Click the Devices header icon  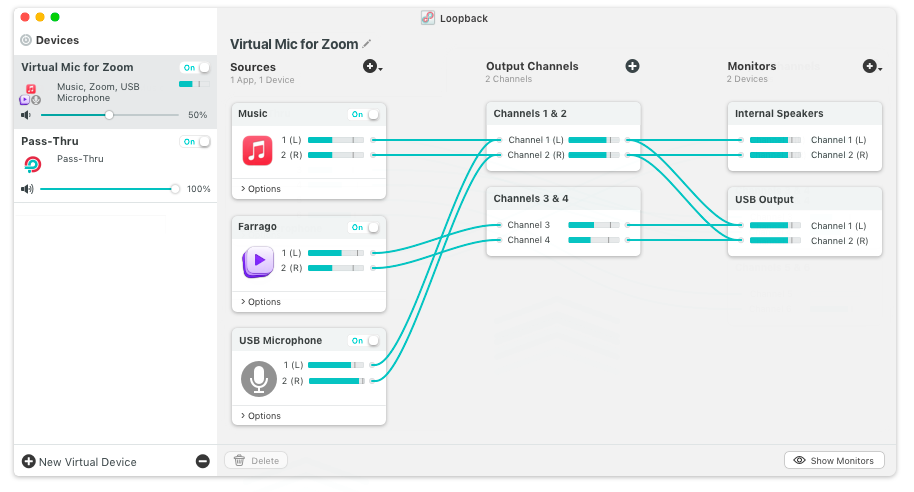[x=26, y=40]
